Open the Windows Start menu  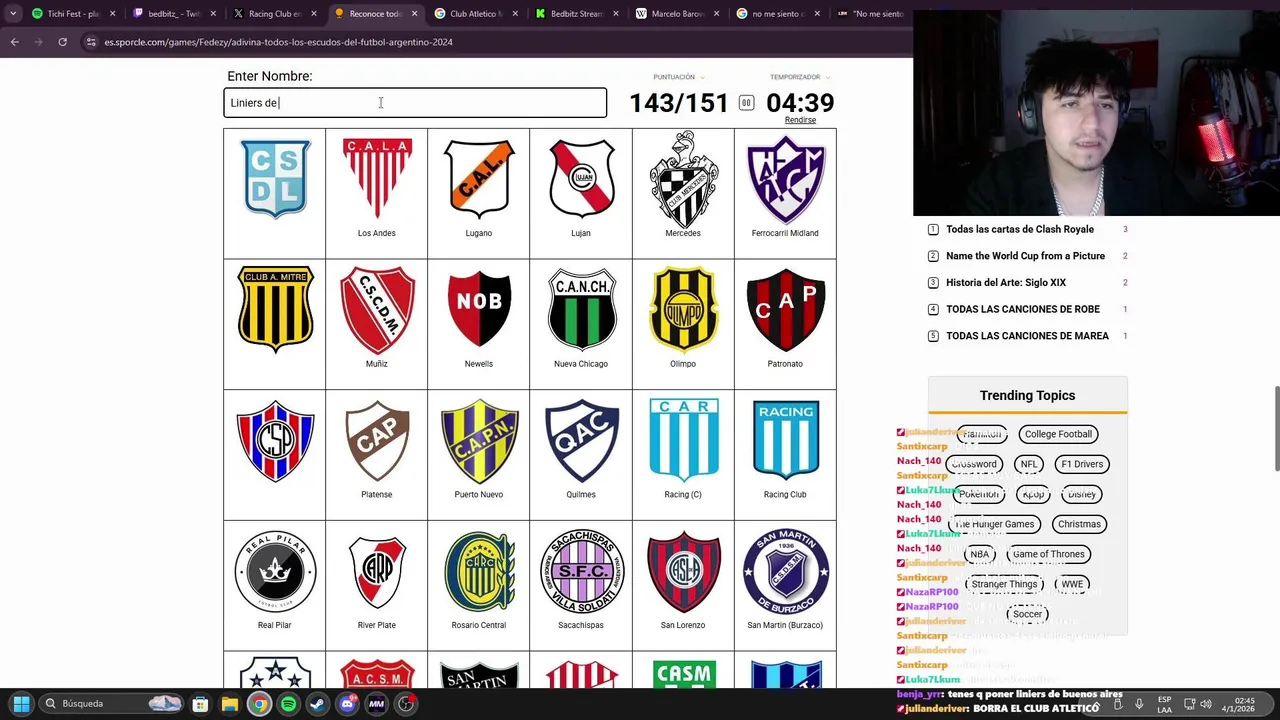click(x=21, y=704)
